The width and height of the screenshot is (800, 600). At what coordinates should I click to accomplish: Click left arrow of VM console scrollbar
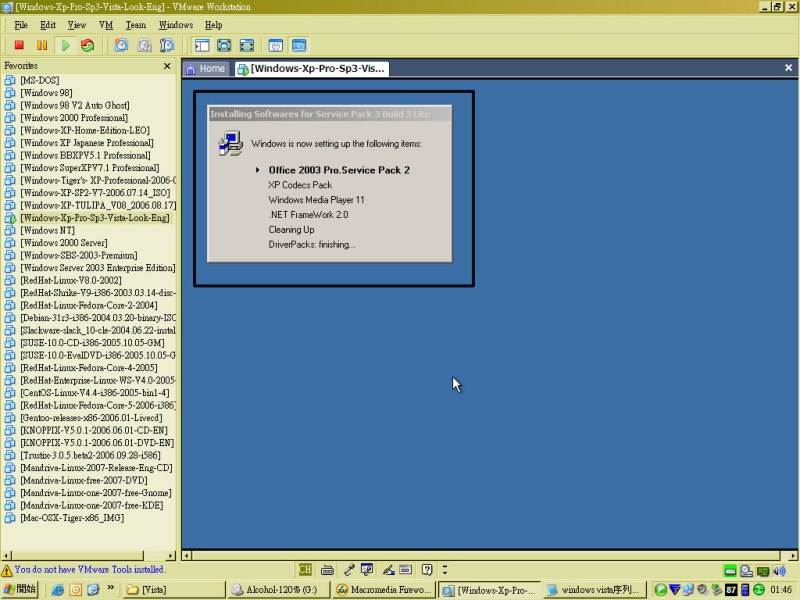click(x=187, y=555)
